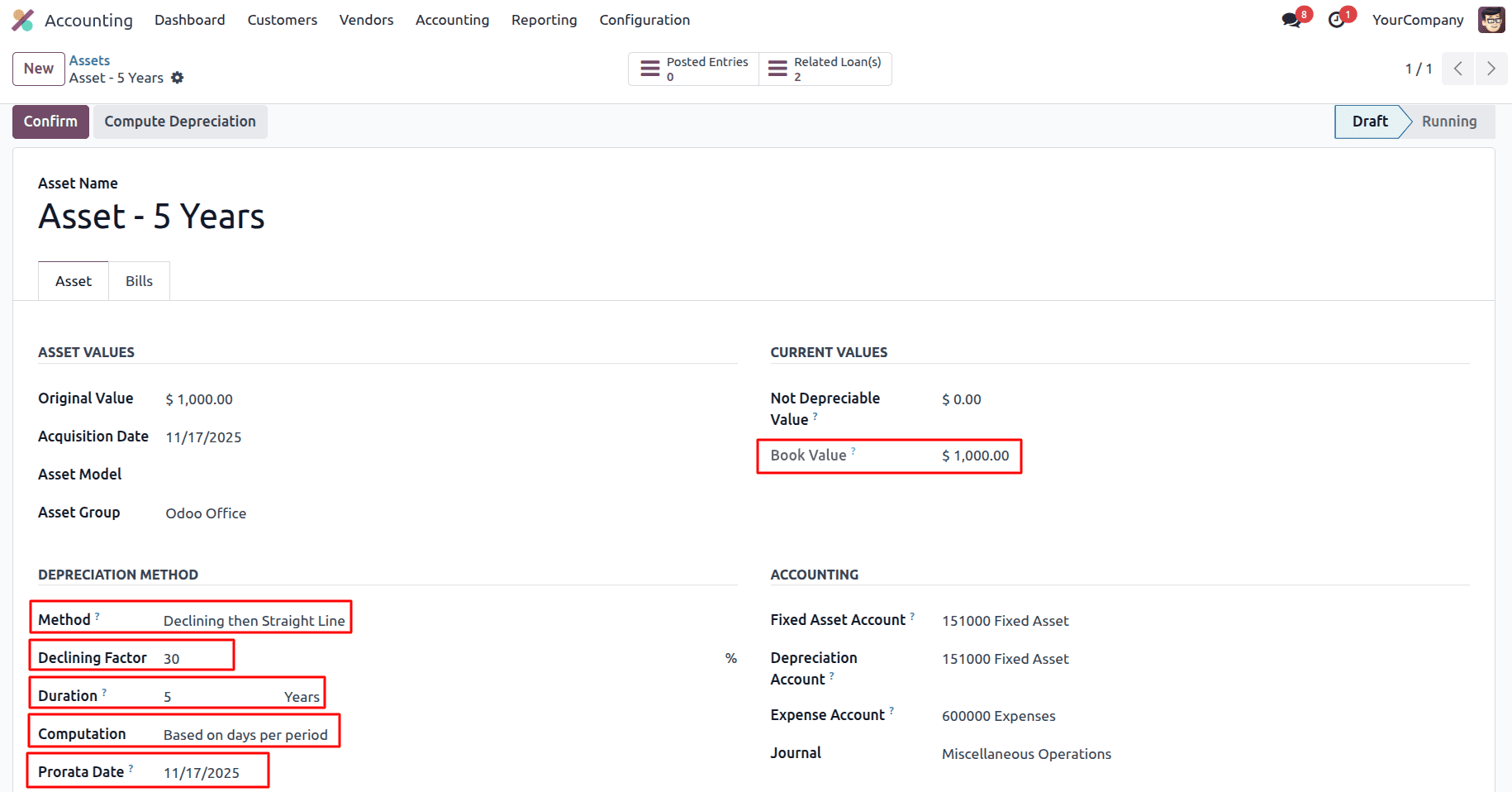Open the activities clock icon
The height and width of the screenshot is (792, 1512).
(x=1335, y=18)
